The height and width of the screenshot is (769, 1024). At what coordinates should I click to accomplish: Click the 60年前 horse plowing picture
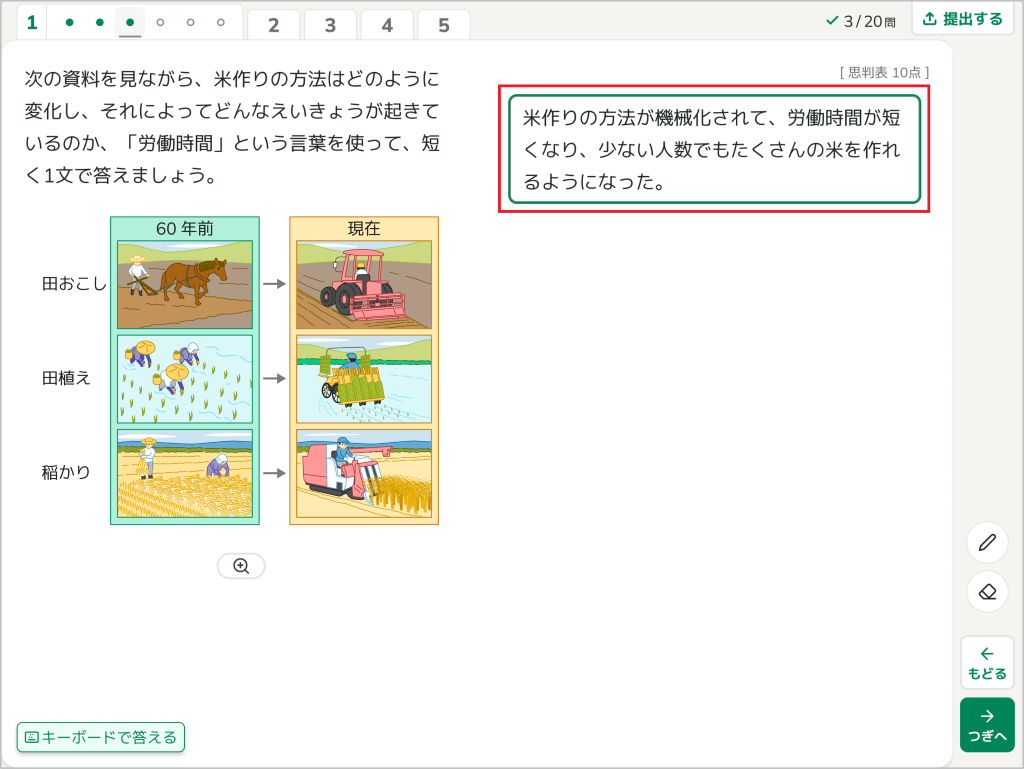(185, 284)
